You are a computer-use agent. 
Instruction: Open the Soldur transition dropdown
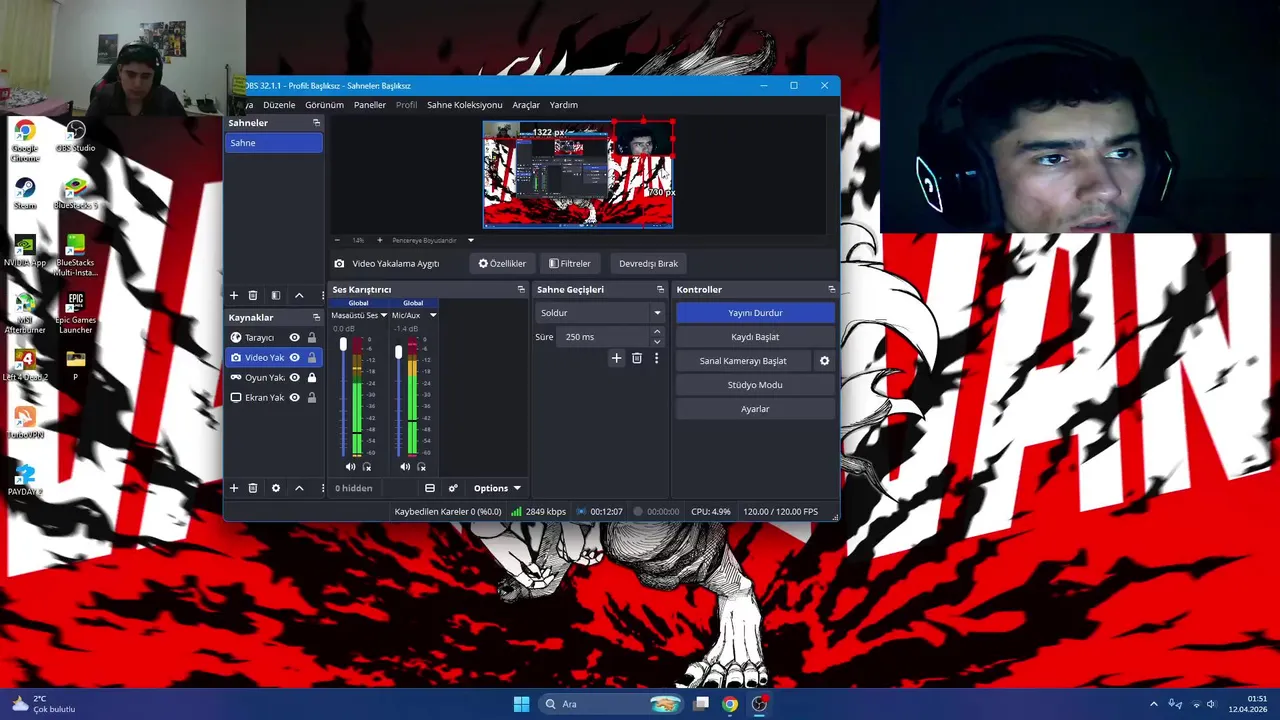pos(600,313)
